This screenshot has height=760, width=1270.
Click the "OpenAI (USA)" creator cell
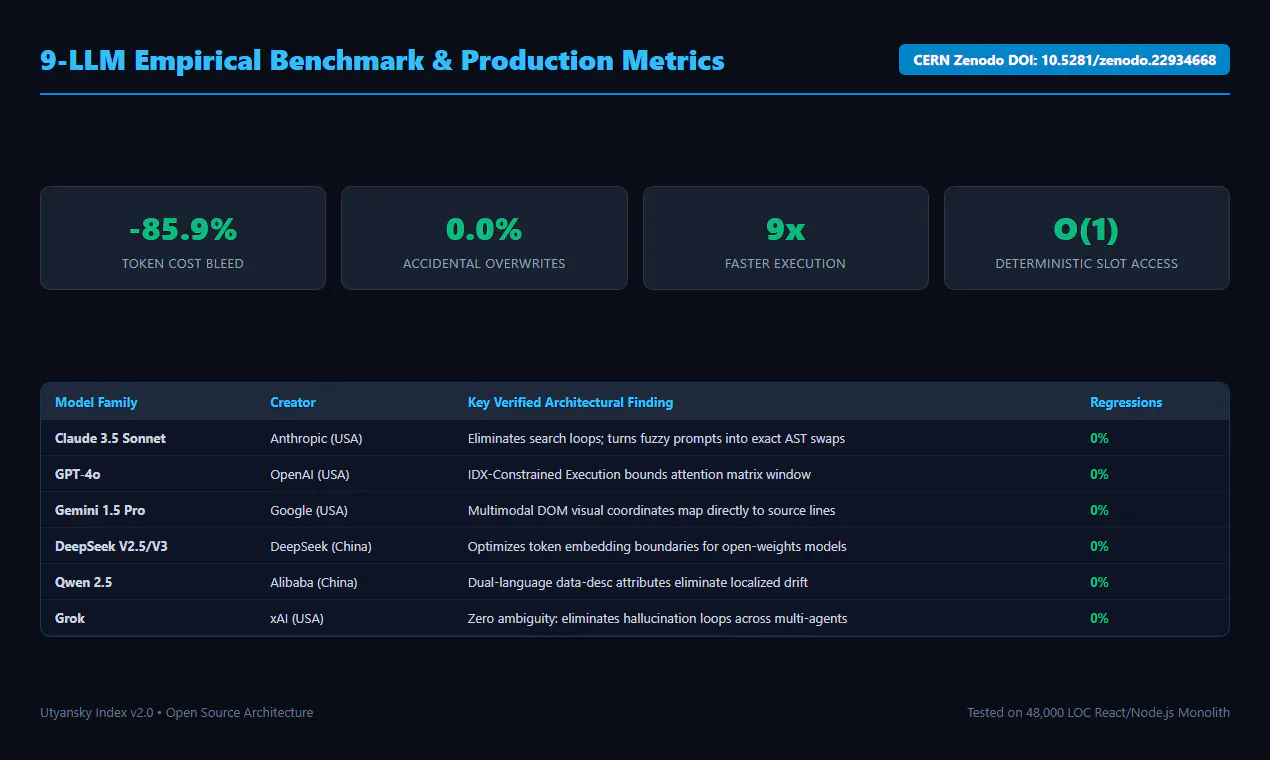pos(310,474)
